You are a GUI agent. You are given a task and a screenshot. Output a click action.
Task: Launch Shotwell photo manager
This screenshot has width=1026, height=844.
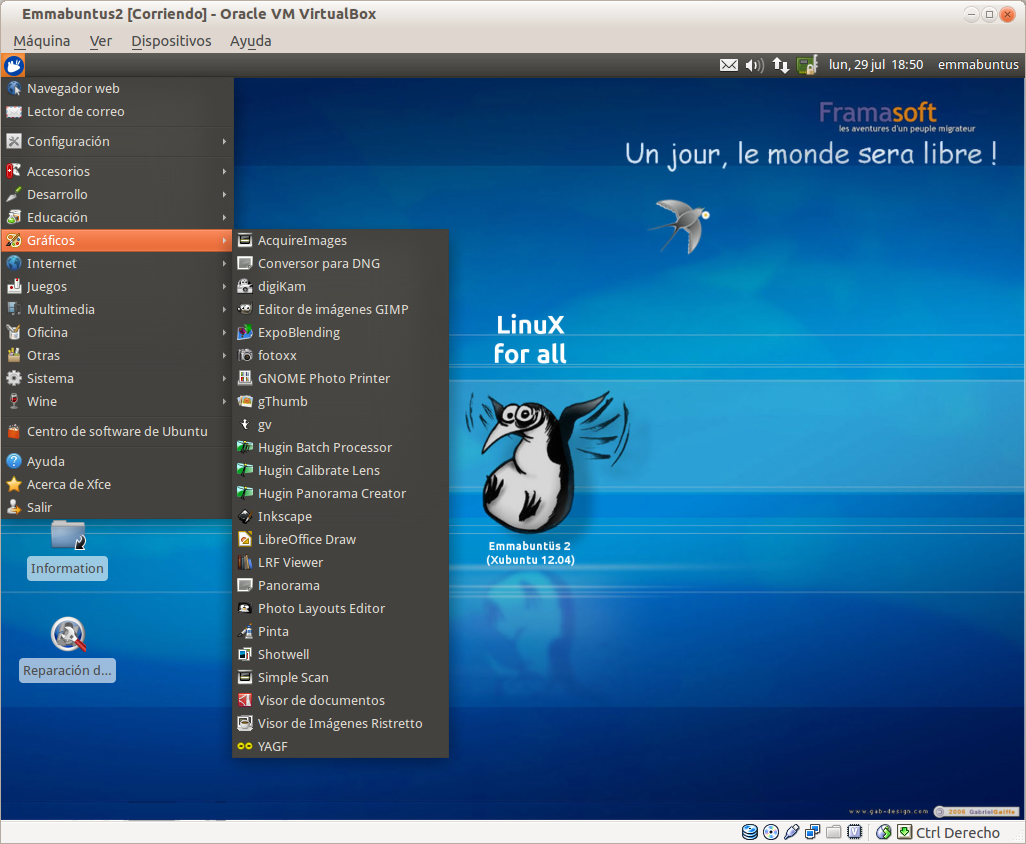[x=283, y=654]
